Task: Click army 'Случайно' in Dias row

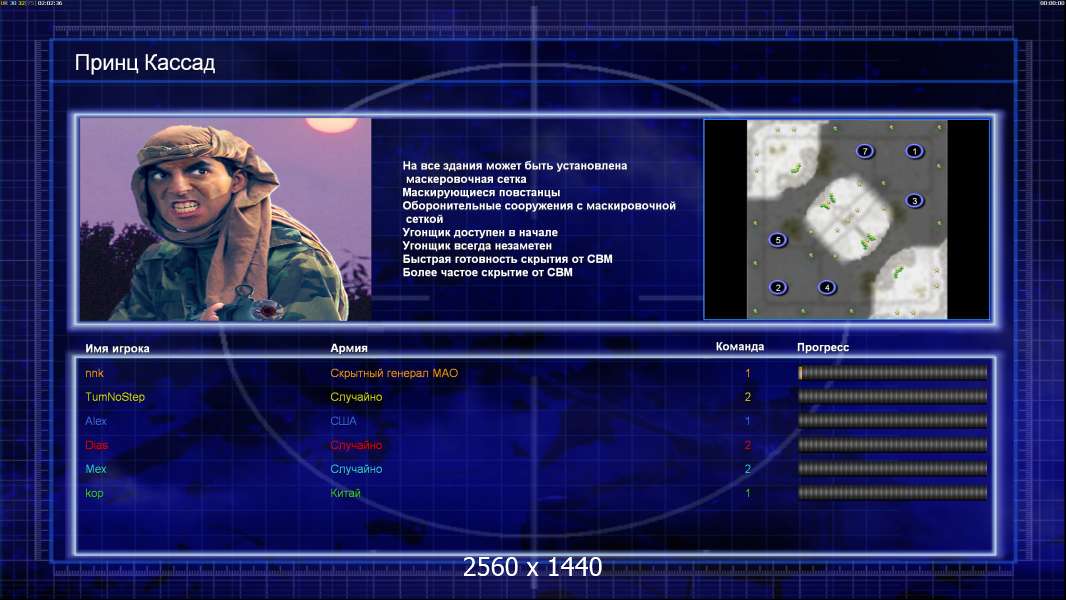Action: [356, 445]
